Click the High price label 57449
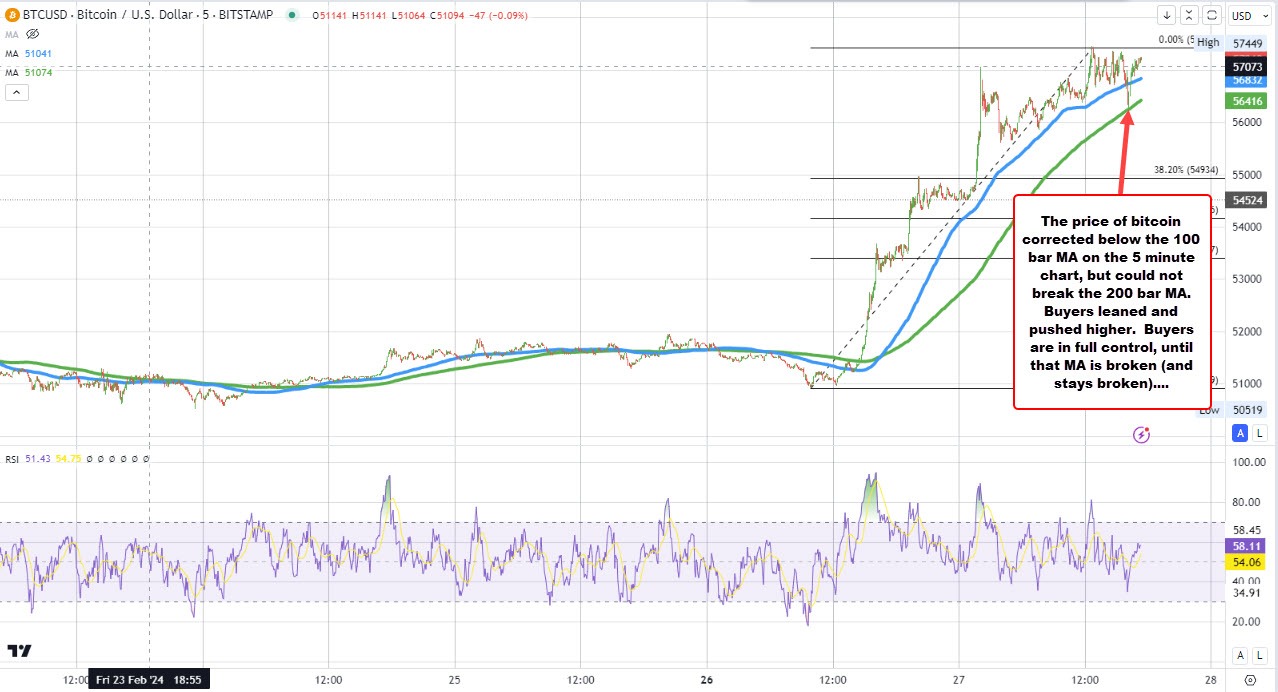Viewport: 1278px width, 692px height. [x=1247, y=42]
